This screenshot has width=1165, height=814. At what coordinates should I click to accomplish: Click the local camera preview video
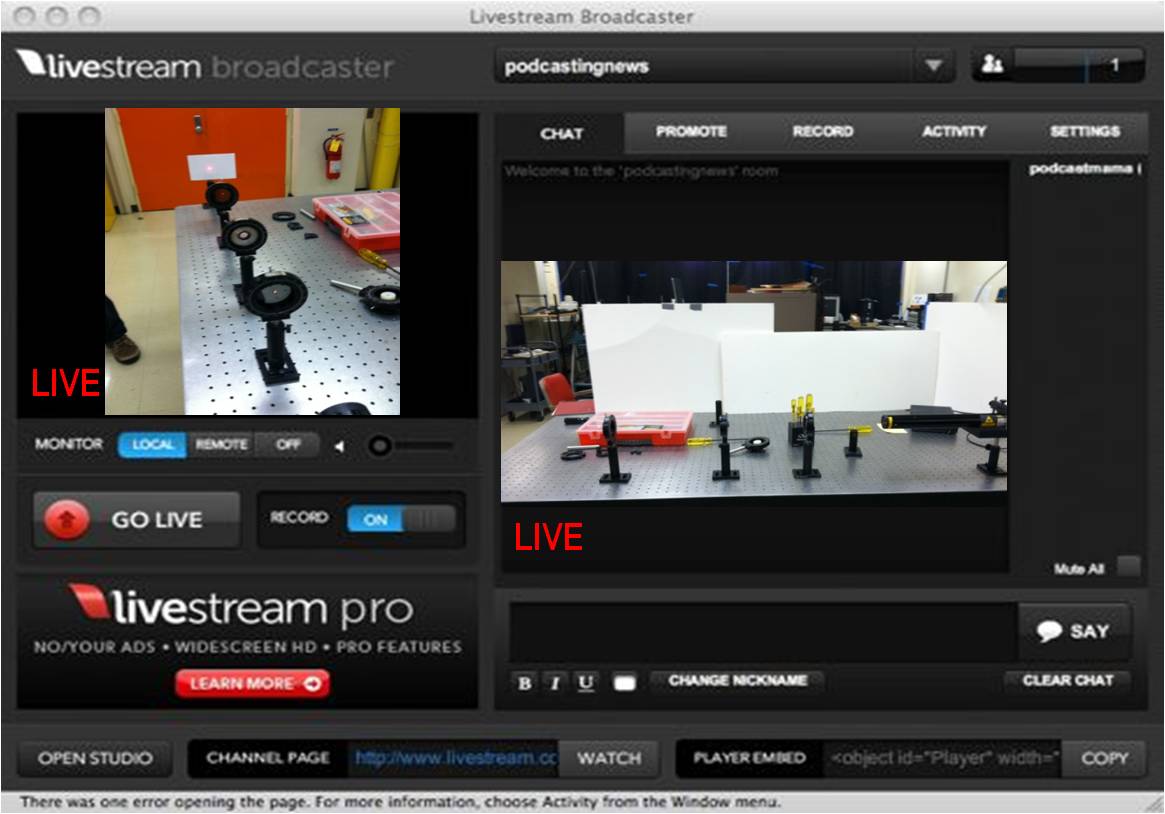coord(253,261)
